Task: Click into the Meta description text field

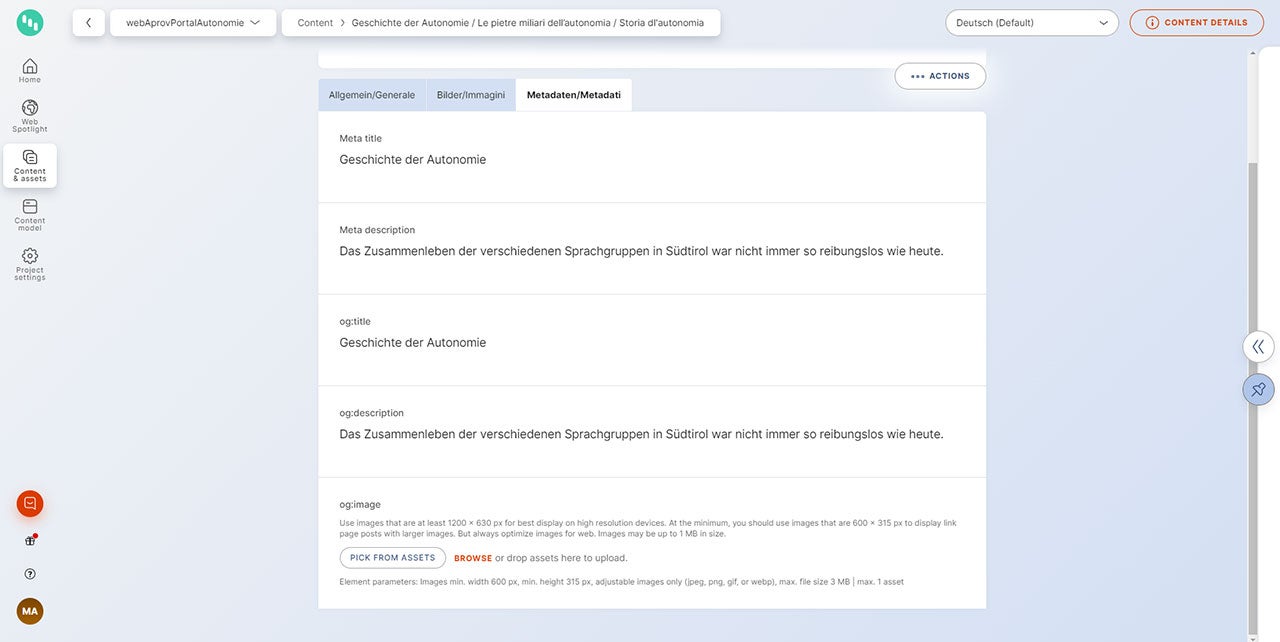Action: (x=641, y=251)
